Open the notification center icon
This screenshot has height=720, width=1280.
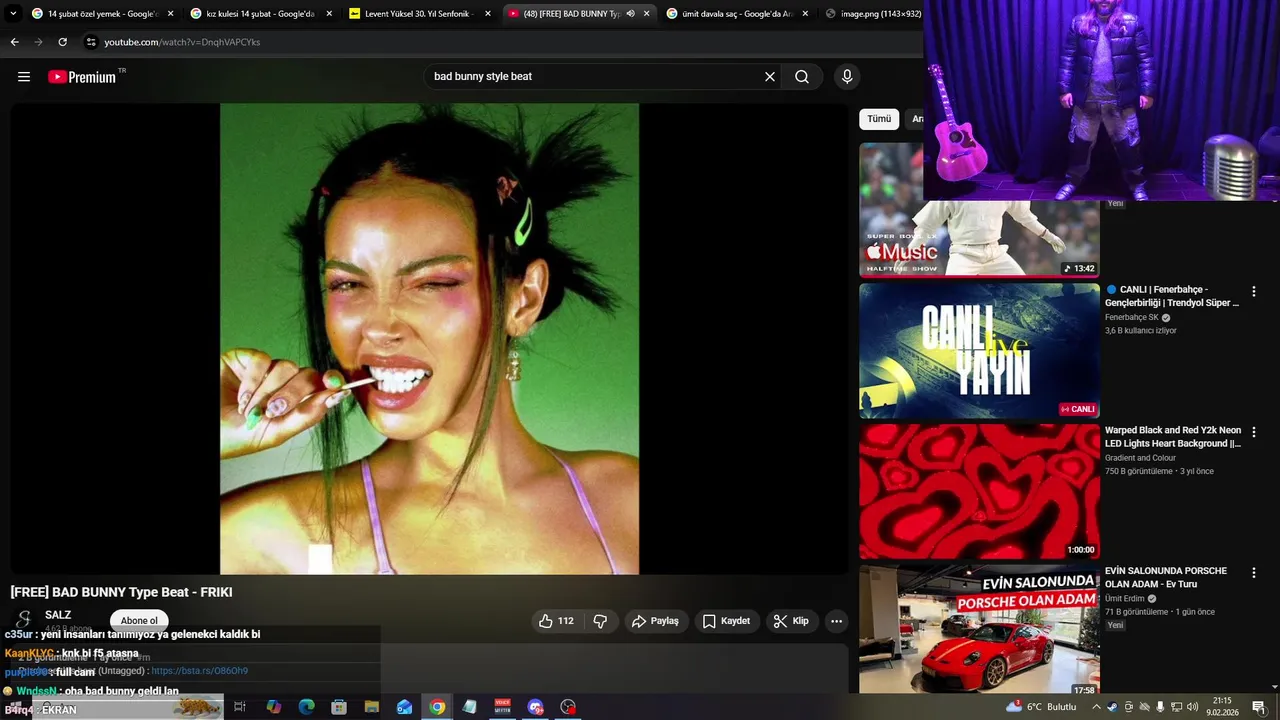tap(1259, 707)
